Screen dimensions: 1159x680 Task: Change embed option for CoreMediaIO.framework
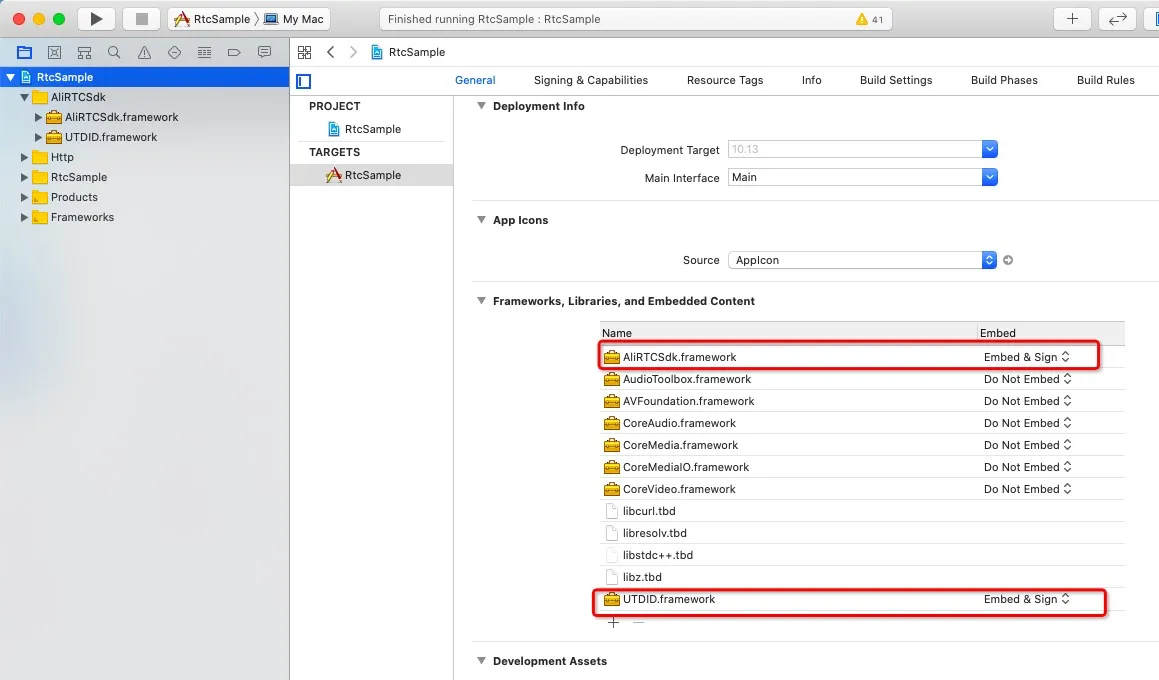point(1027,467)
